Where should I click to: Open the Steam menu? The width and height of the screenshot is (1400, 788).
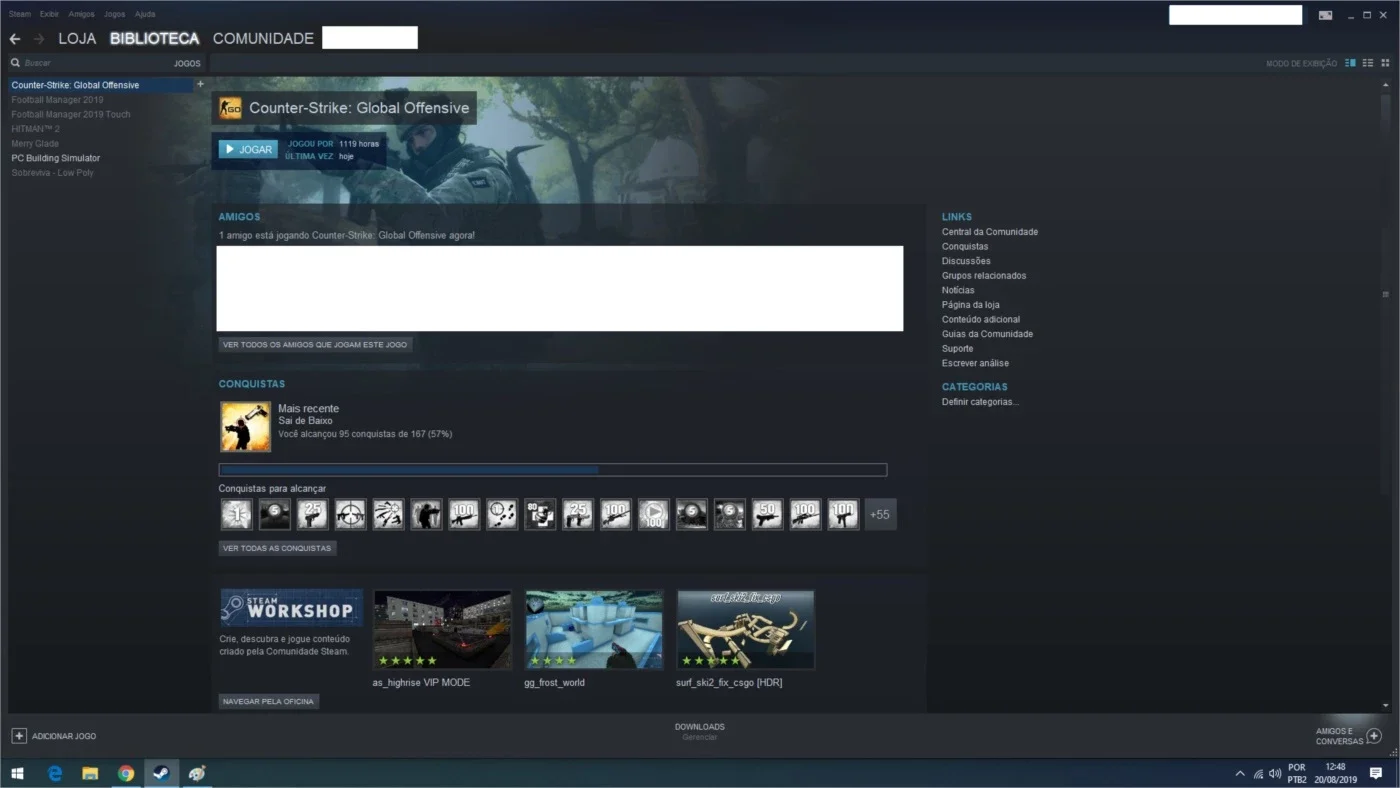pyautogui.click(x=20, y=14)
